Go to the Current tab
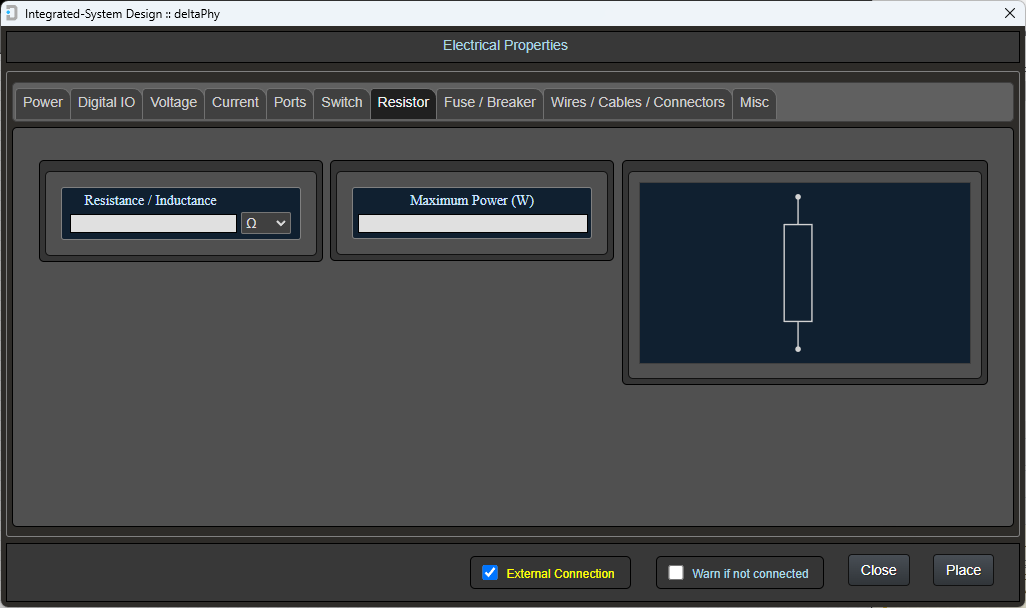The width and height of the screenshot is (1026, 608). click(235, 103)
